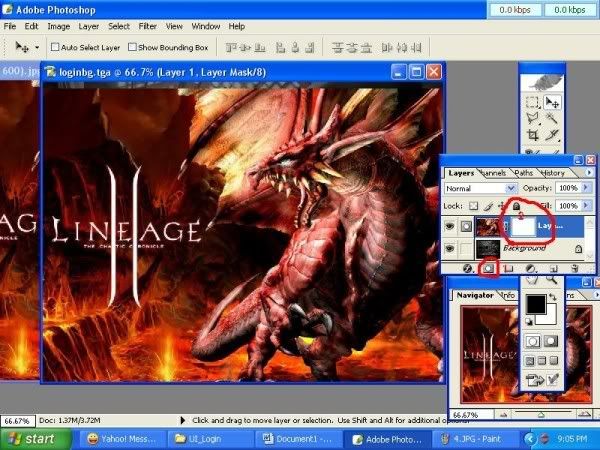The height and width of the screenshot is (450, 600).
Task: Toggle Lock image pixels brush icon
Action: [488, 206]
